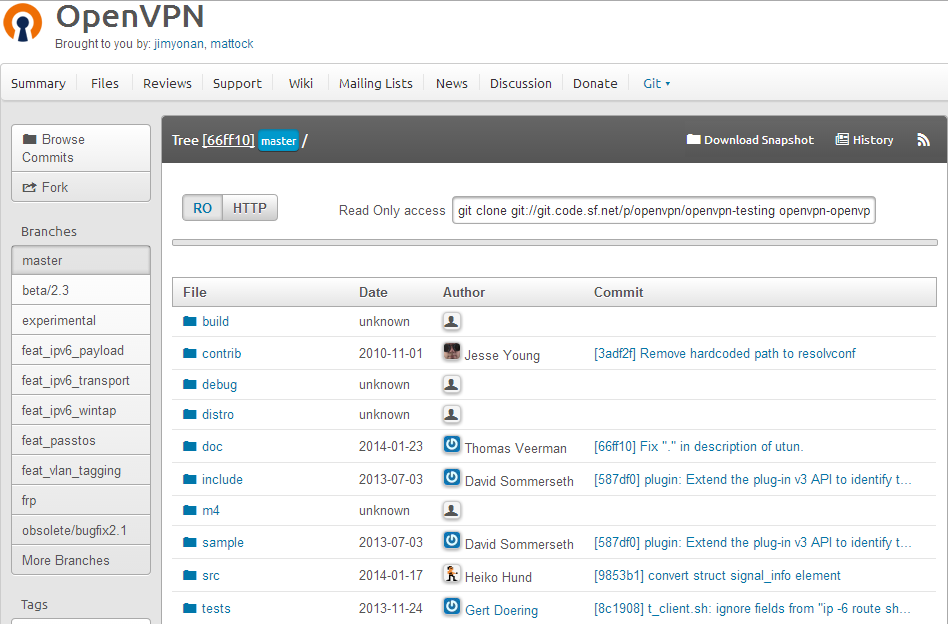This screenshot has width=948, height=624.
Task: Go to the Reviews tab
Action: click(167, 83)
